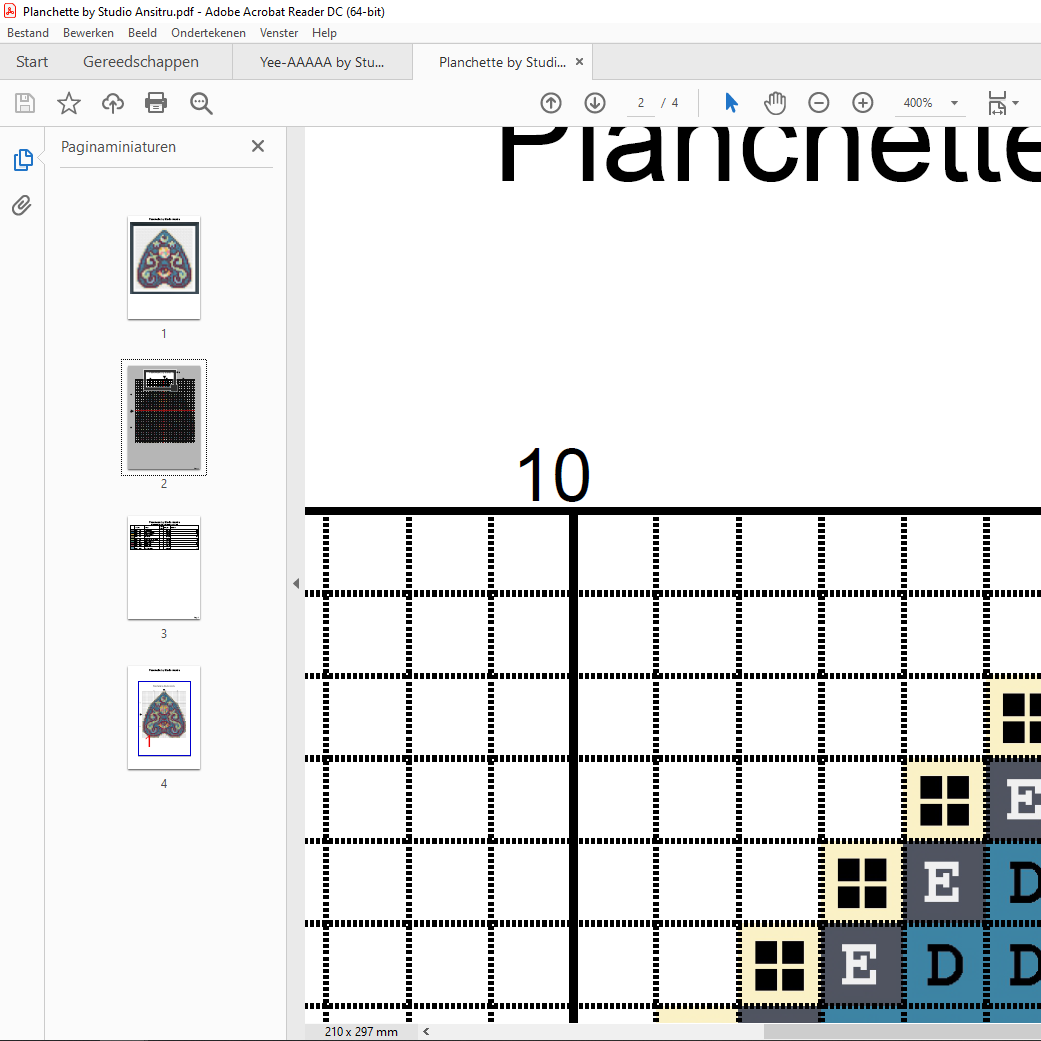Click the Save file icon

pyautogui.click(x=25, y=103)
